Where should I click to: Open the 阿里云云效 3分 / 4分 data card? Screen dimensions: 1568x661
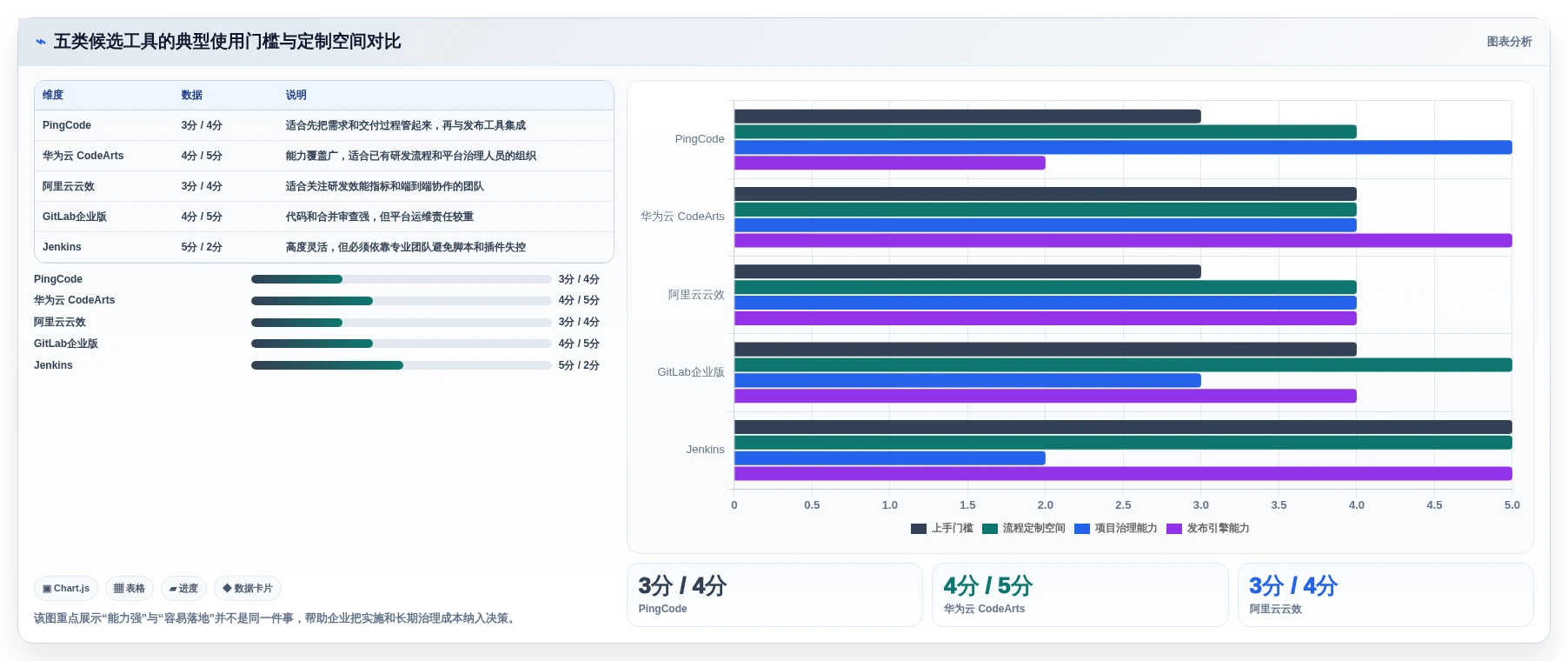[x=1385, y=595]
